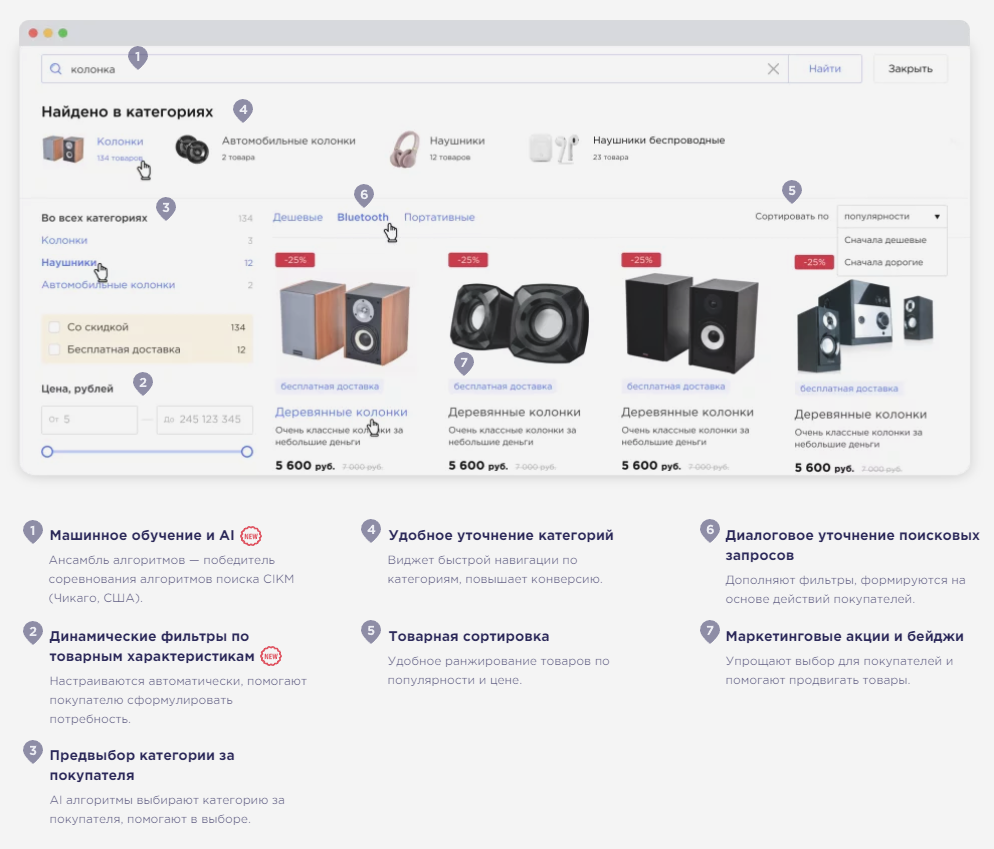
Task: Open Наушники беспроводные category
Action: pos(659,140)
